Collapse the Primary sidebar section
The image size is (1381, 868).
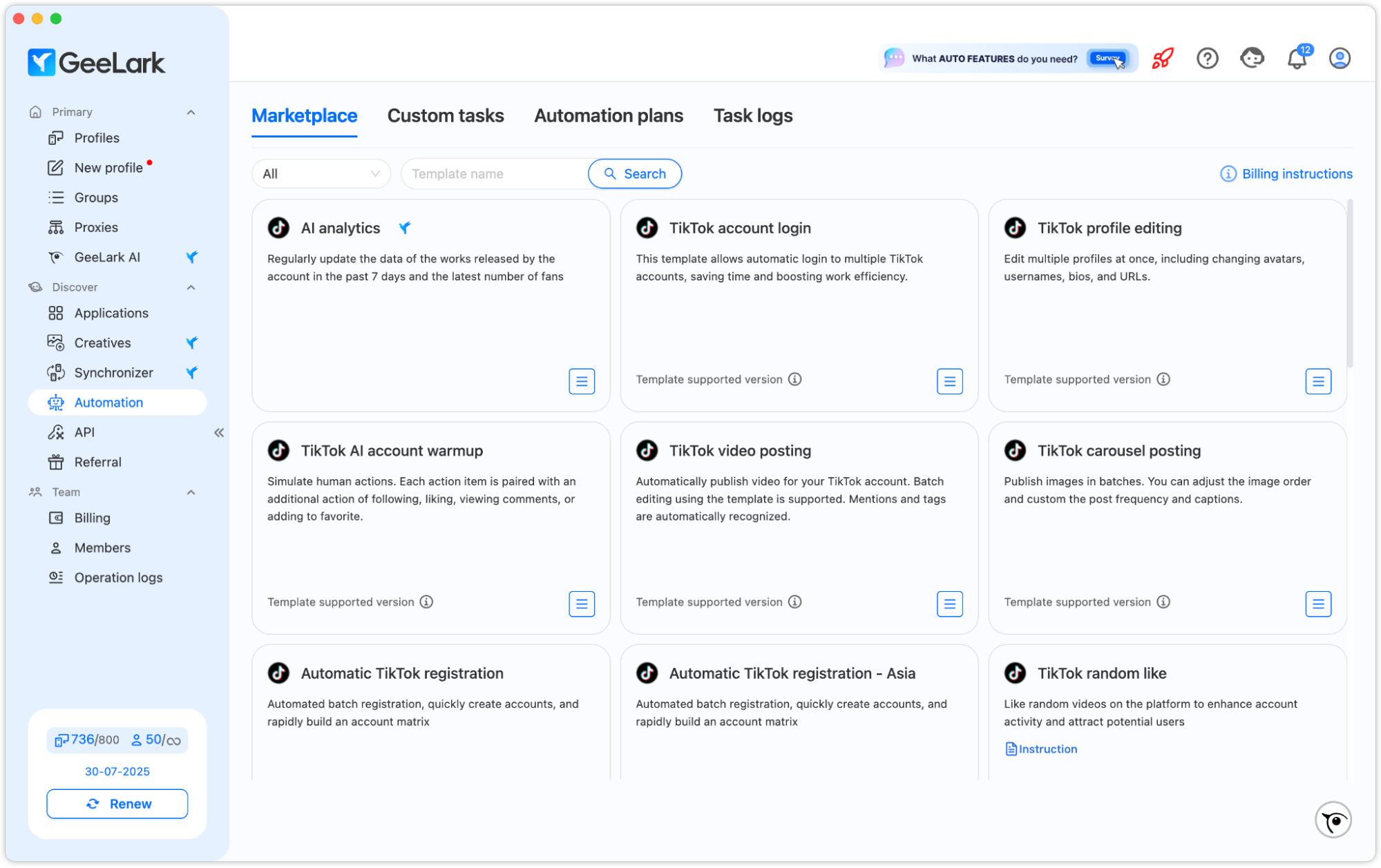tap(191, 112)
